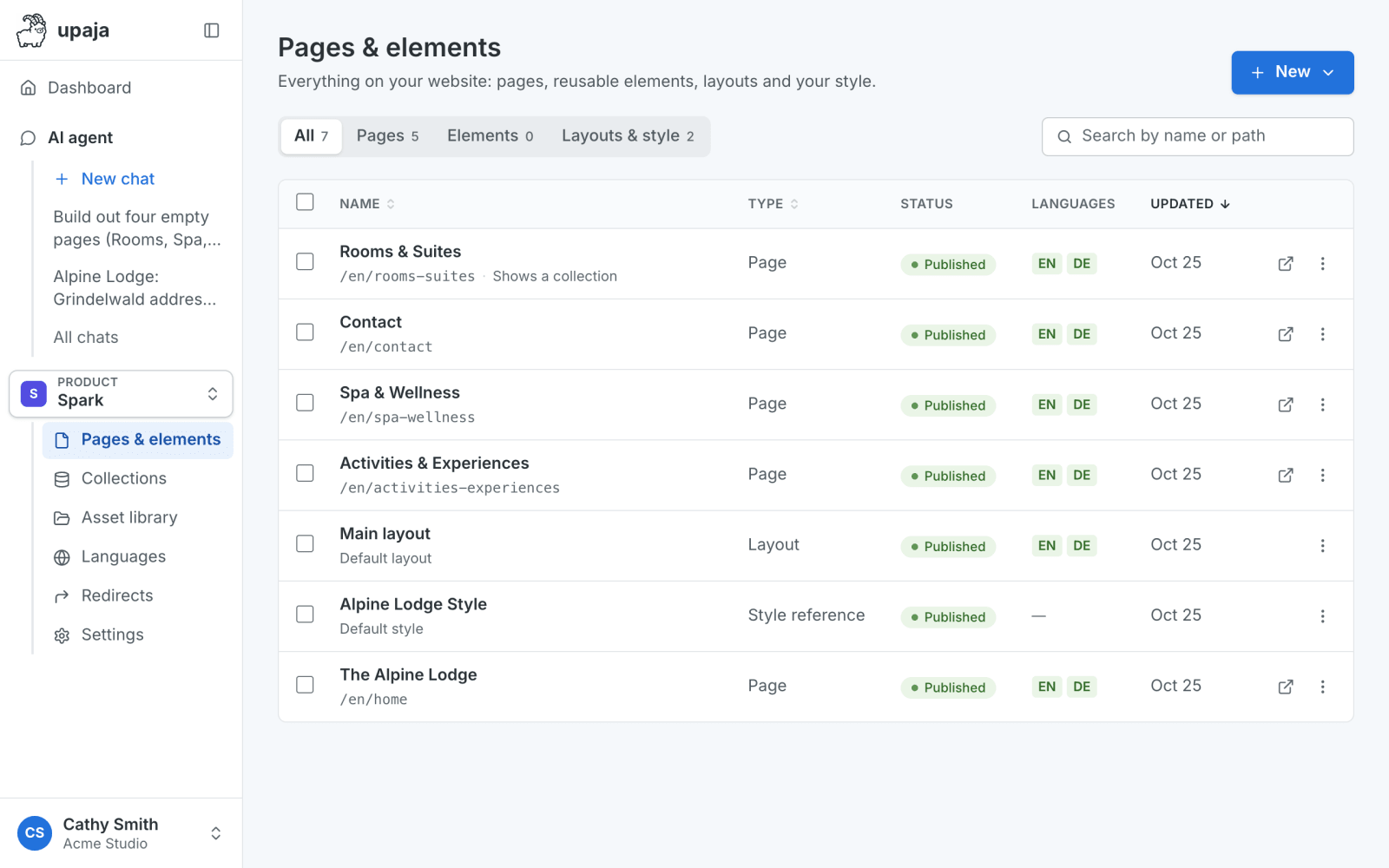Open kebab menu for Spa & Wellness
The height and width of the screenshot is (868, 1389).
[x=1322, y=404]
